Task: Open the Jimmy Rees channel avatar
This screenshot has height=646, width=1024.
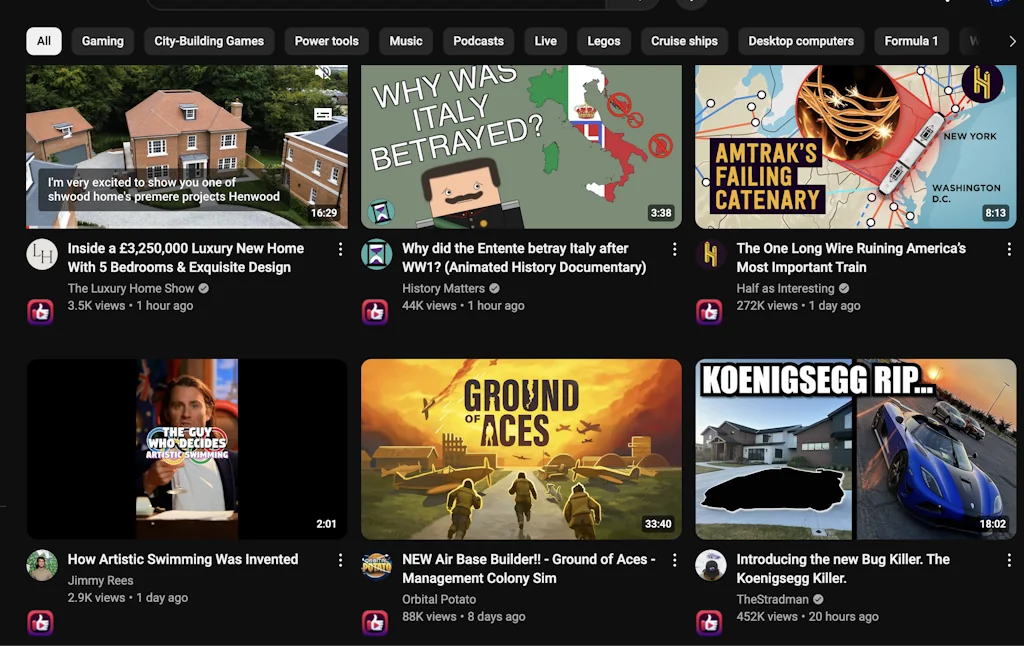Action: 42,566
